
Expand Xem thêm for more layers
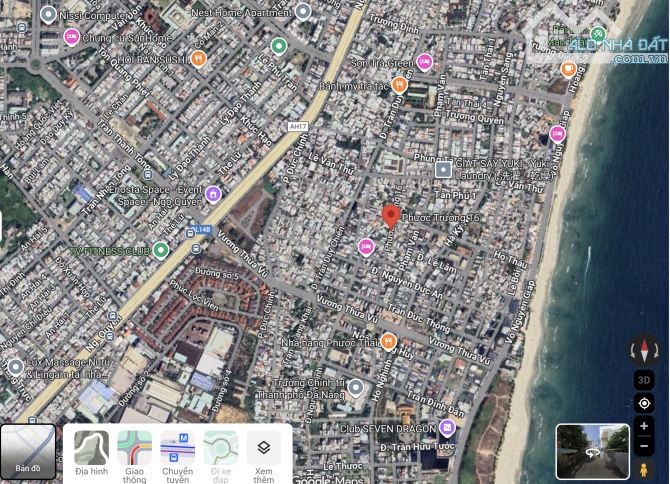tap(263, 453)
